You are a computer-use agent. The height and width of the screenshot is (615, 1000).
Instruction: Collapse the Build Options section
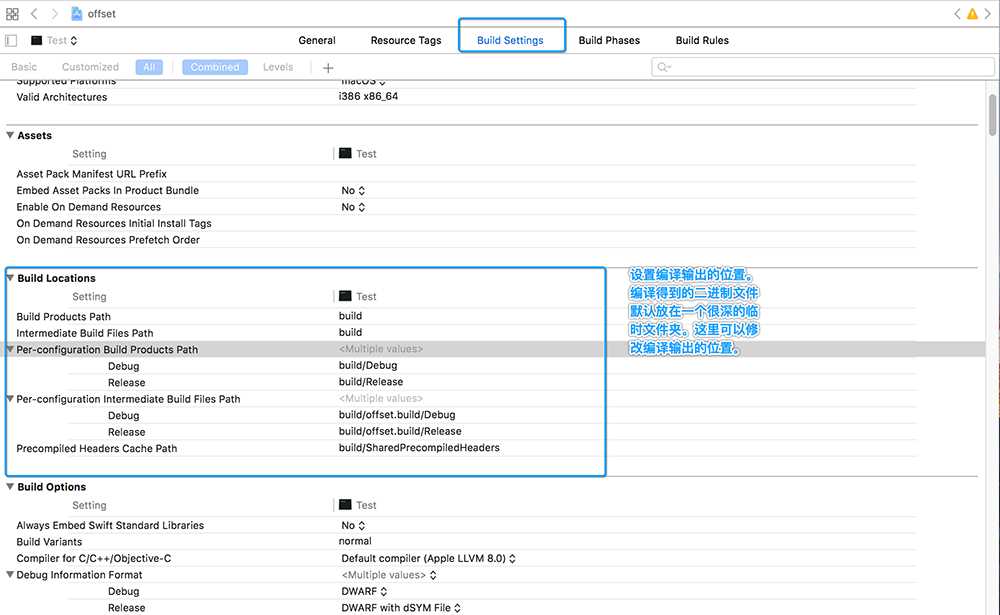(x=10, y=487)
